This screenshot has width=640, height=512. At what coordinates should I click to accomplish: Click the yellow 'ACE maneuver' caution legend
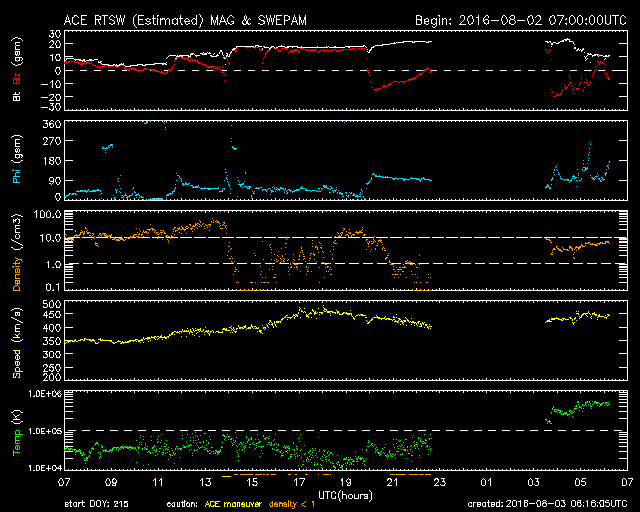[233, 504]
